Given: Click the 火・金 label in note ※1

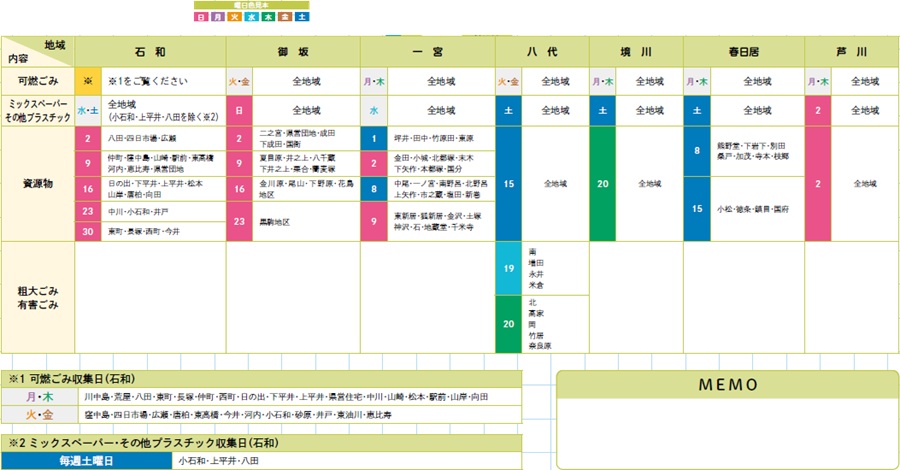Looking at the screenshot, I should click(41, 414).
